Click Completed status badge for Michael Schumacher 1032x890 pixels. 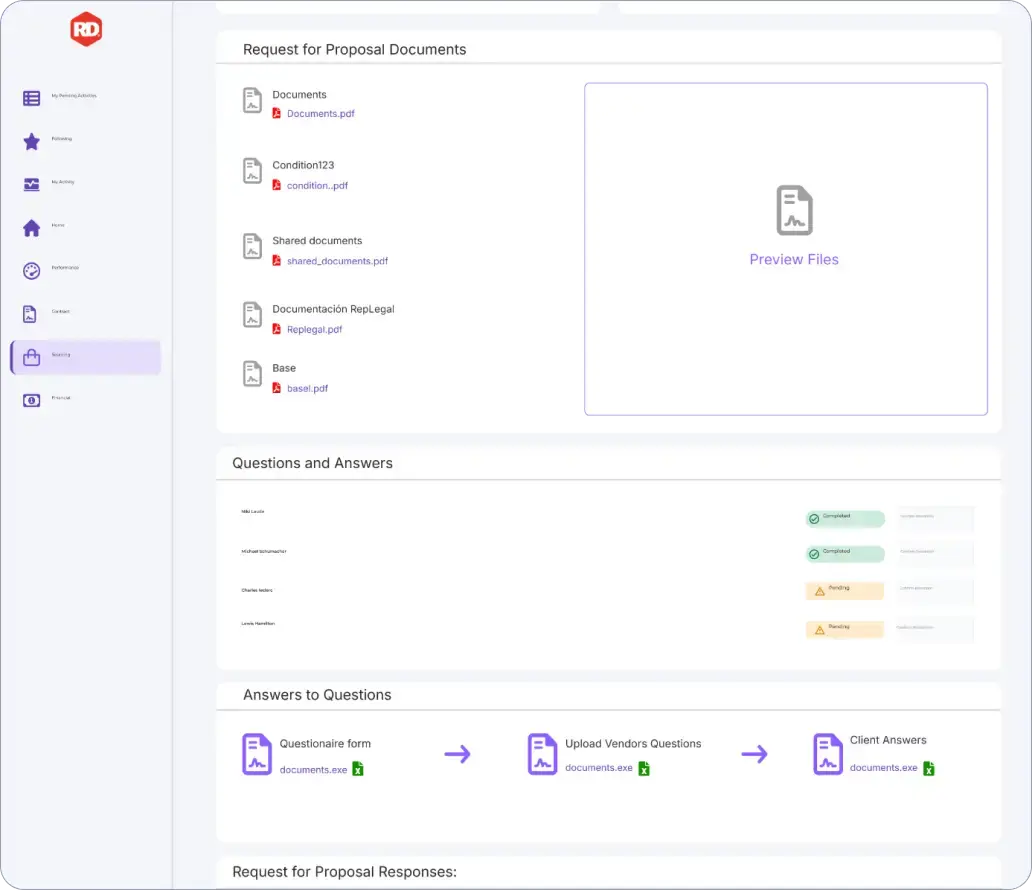coord(845,554)
